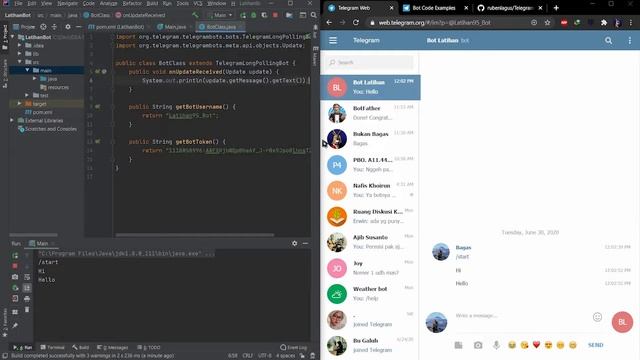
Task: Open Terminal tool window tab
Action: click(x=53, y=347)
